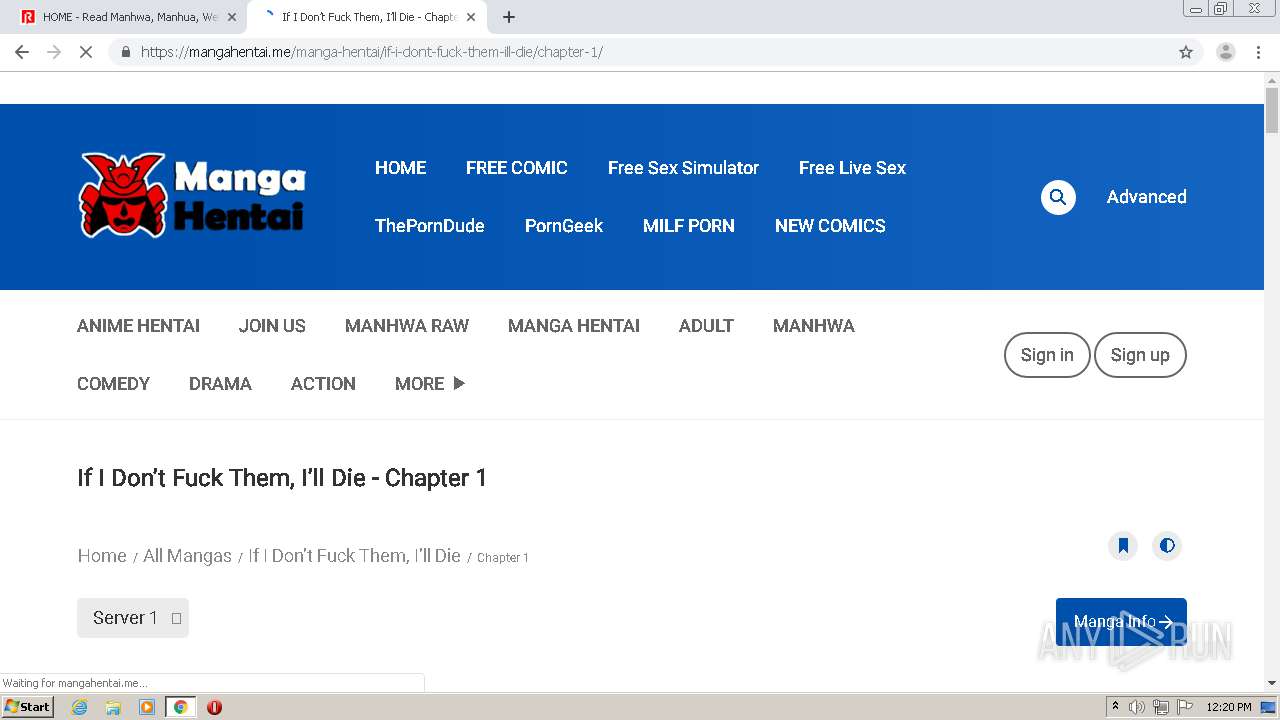Click the Sign up button

coord(1140,355)
